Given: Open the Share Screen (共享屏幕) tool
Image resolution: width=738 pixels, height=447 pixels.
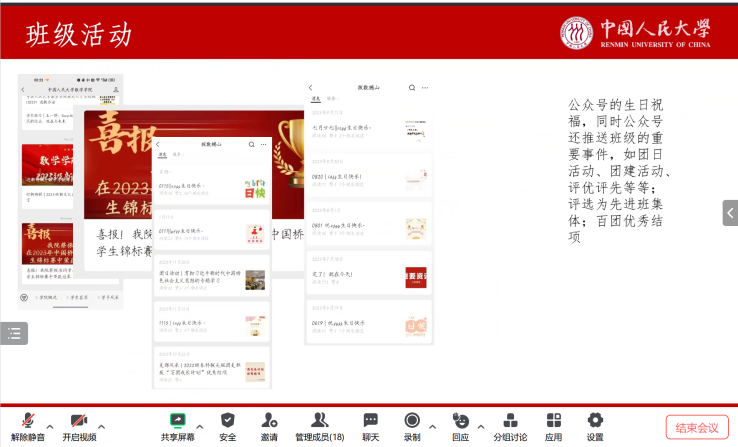Looking at the screenshot, I should tap(178, 421).
